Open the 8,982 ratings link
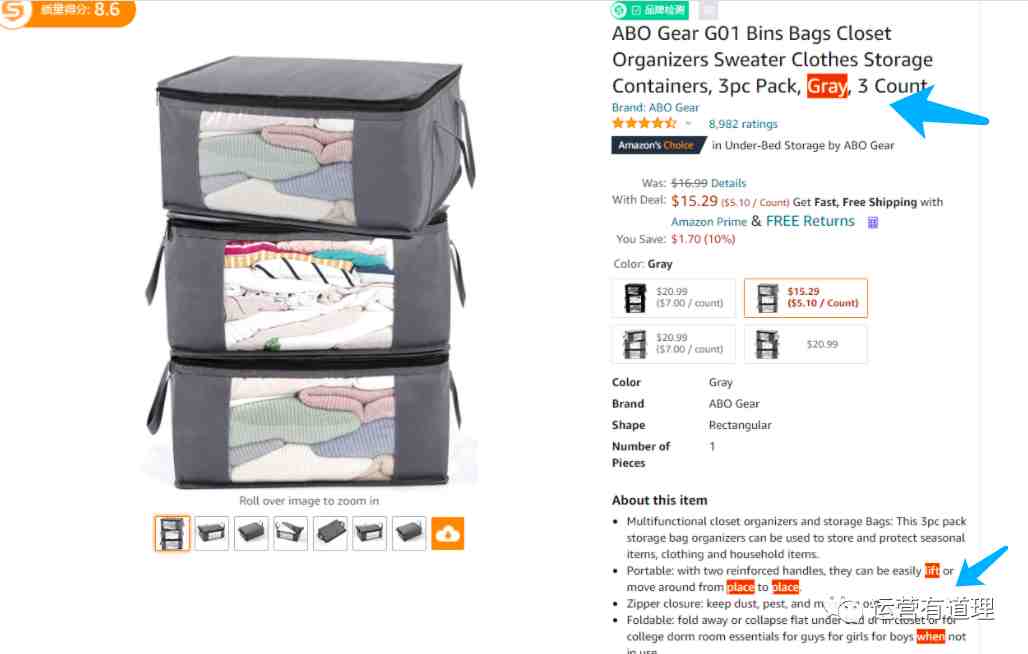The height and width of the screenshot is (654, 1028). pos(743,124)
